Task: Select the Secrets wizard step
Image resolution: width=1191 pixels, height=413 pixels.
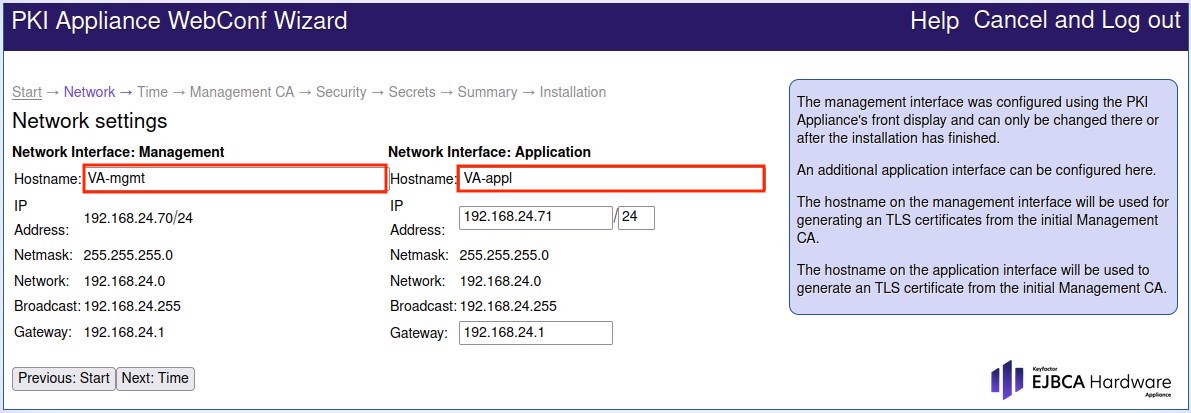Action: 412,92
